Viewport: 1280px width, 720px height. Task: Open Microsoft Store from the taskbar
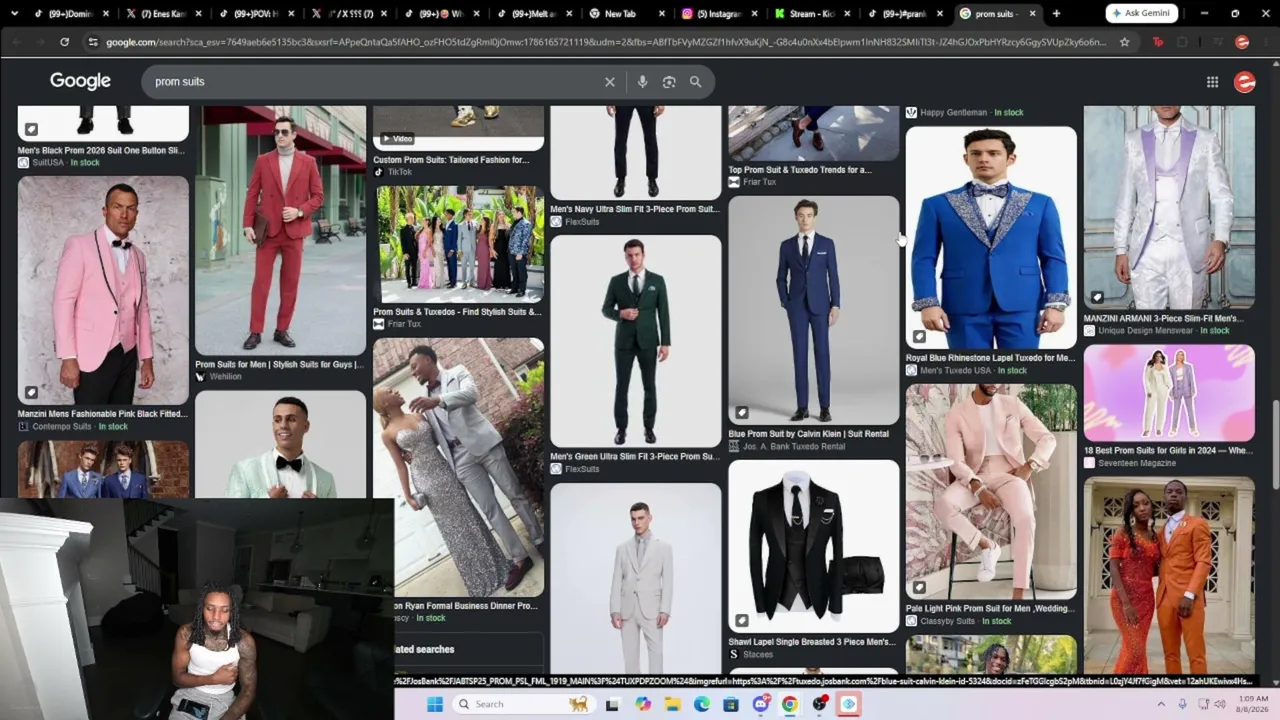coord(731,704)
